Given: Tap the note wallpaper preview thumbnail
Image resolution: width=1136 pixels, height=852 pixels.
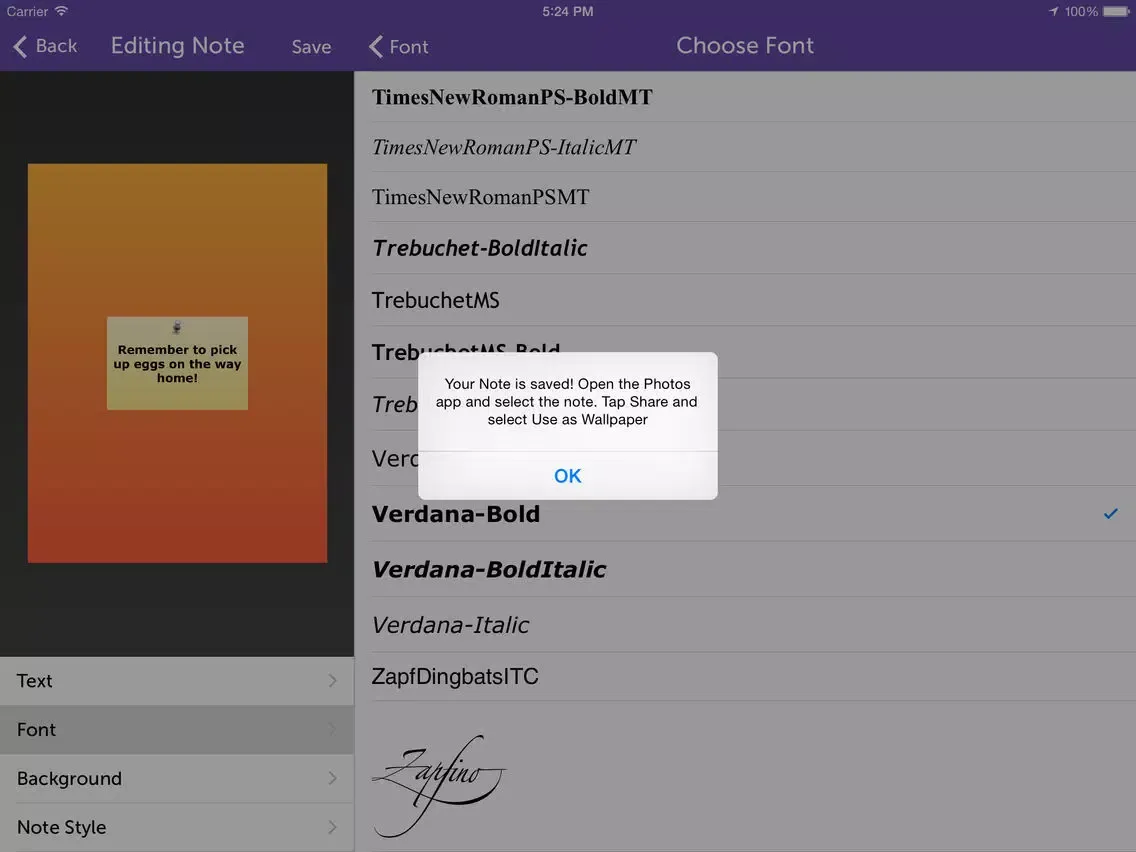Looking at the screenshot, I should (178, 363).
